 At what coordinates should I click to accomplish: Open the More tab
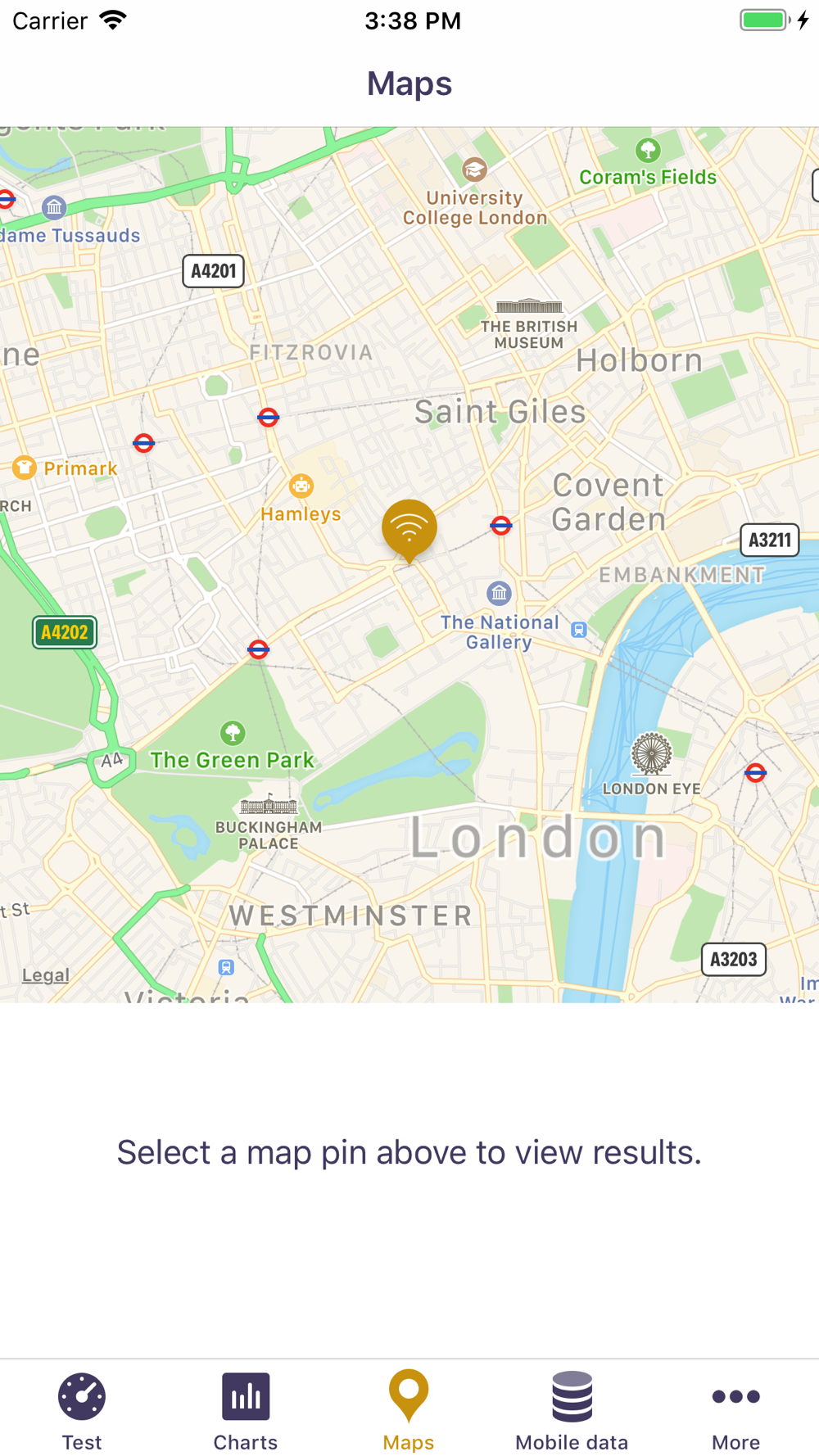pyautogui.click(x=735, y=1411)
